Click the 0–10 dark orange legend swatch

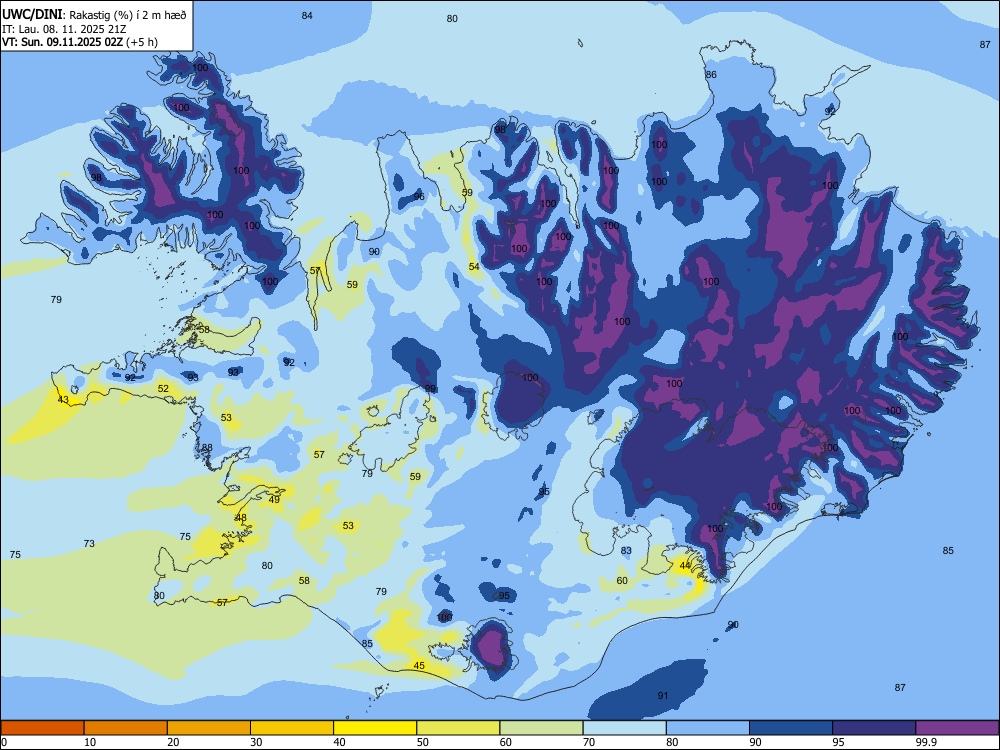[42, 728]
